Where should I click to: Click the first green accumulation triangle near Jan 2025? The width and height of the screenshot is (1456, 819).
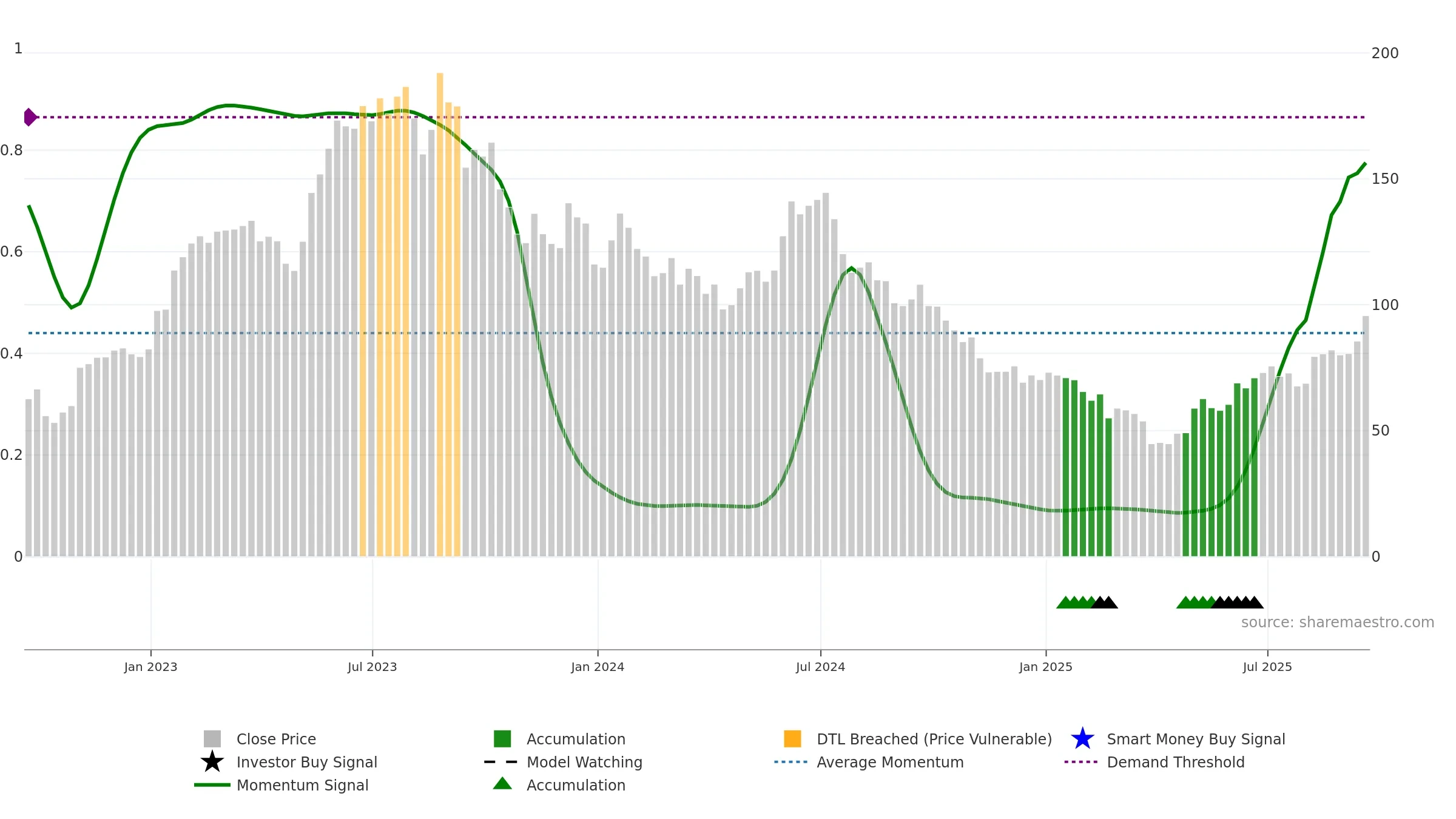pos(1065,602)
